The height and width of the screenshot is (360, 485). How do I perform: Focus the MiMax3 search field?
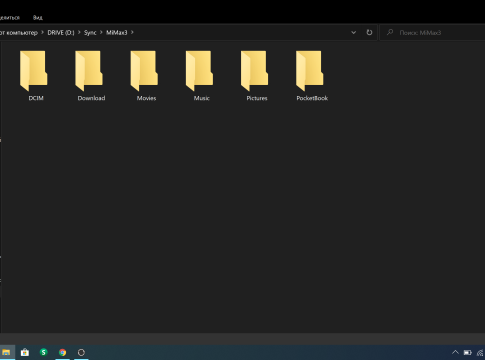click(x=432, y=33)
